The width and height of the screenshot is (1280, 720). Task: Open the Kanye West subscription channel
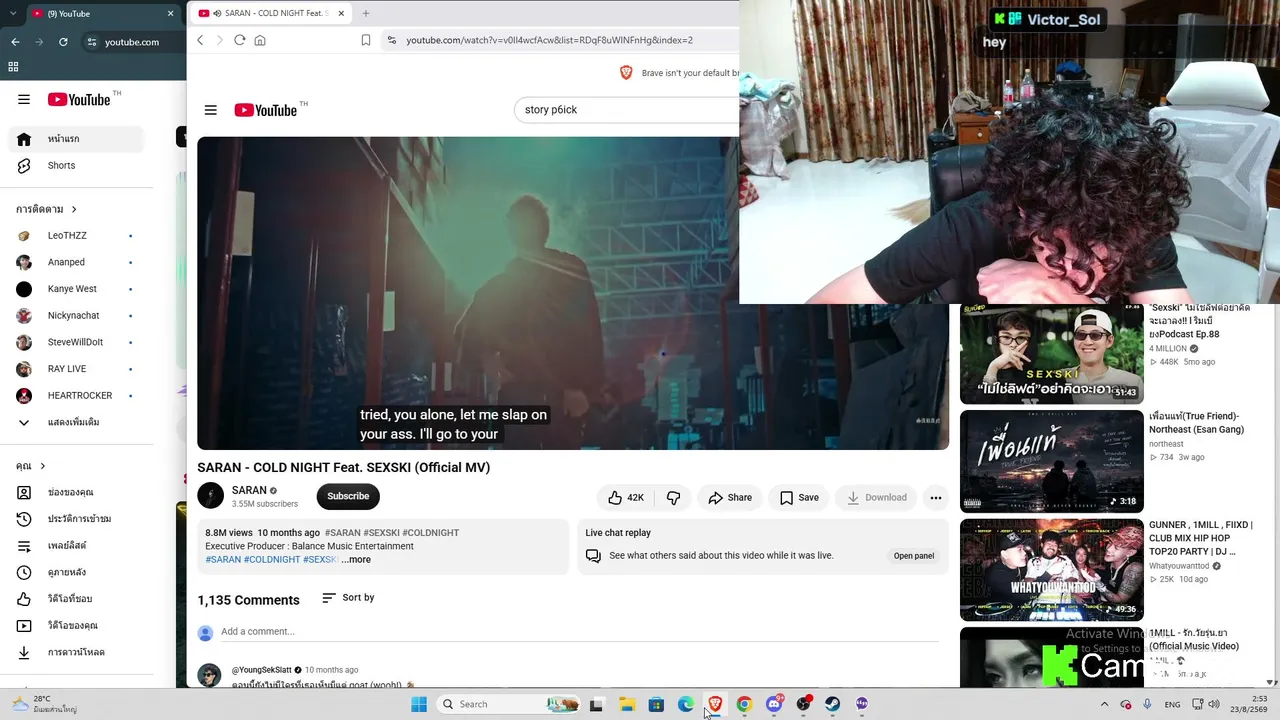click(x=77, y=289)
